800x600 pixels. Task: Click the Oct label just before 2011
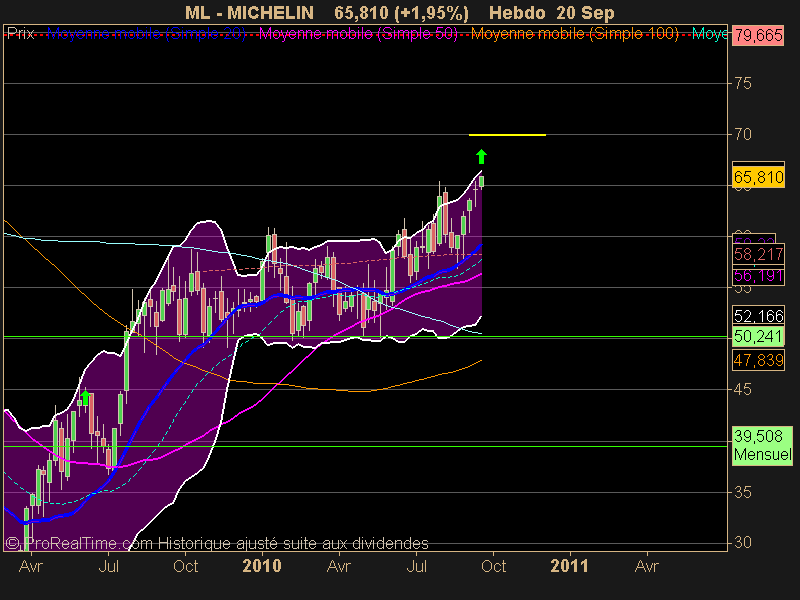[493, 566]
